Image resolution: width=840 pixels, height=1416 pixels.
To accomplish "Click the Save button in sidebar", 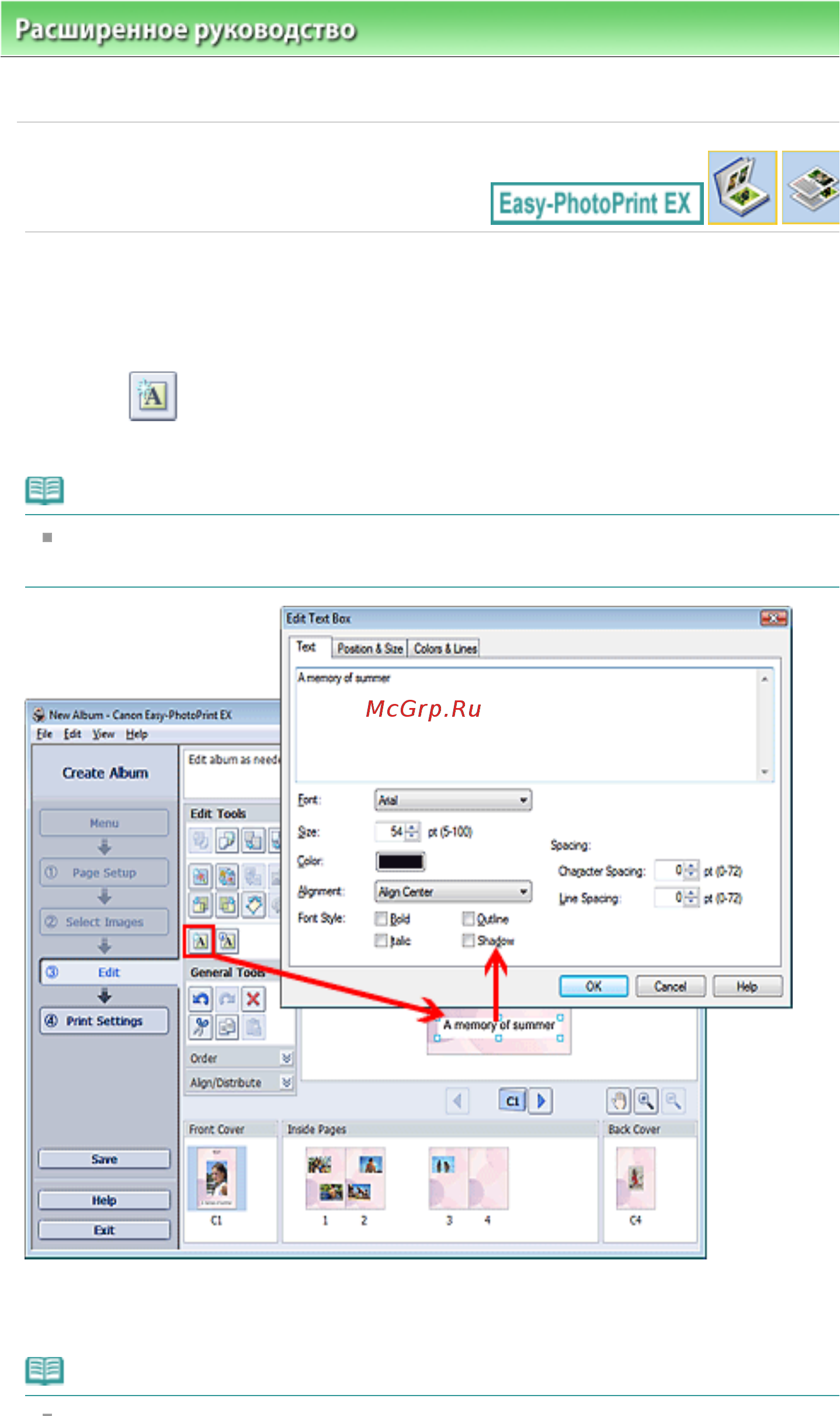I will pyautogui.click(x=105, y=1160).
